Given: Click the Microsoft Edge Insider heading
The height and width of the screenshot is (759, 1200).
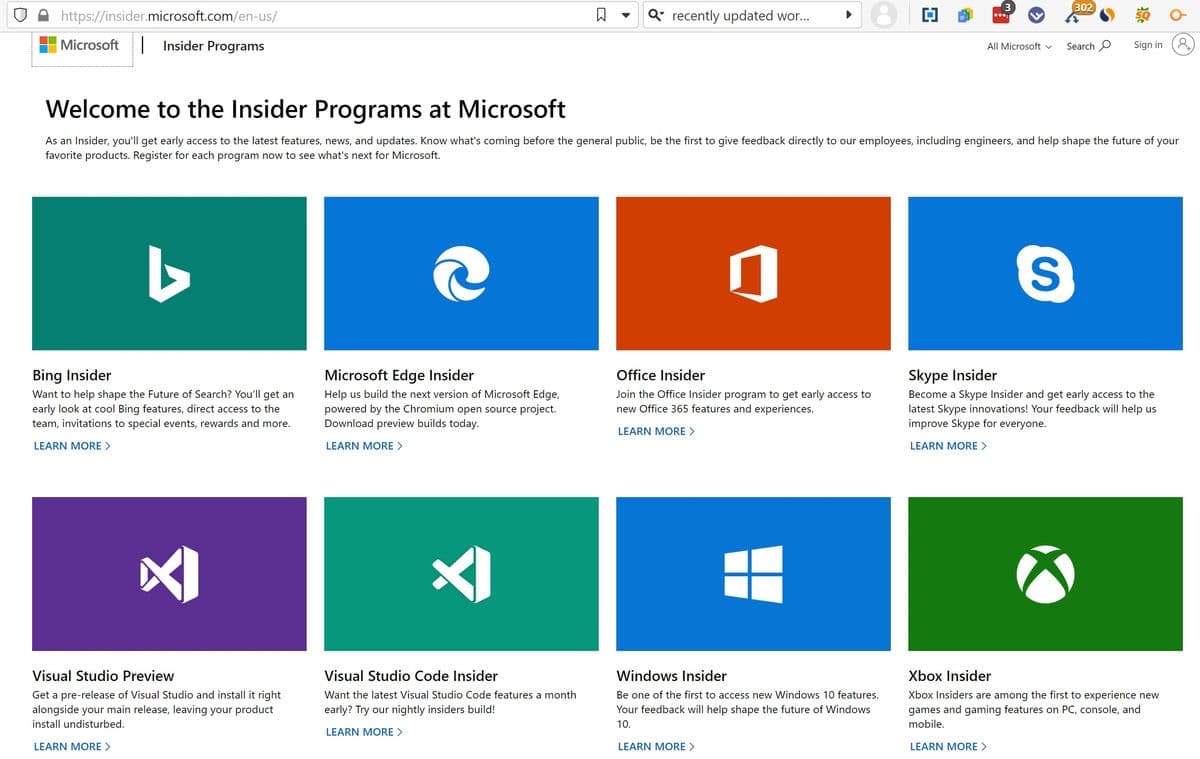Looking at the screenshot, I should [399, 375].
